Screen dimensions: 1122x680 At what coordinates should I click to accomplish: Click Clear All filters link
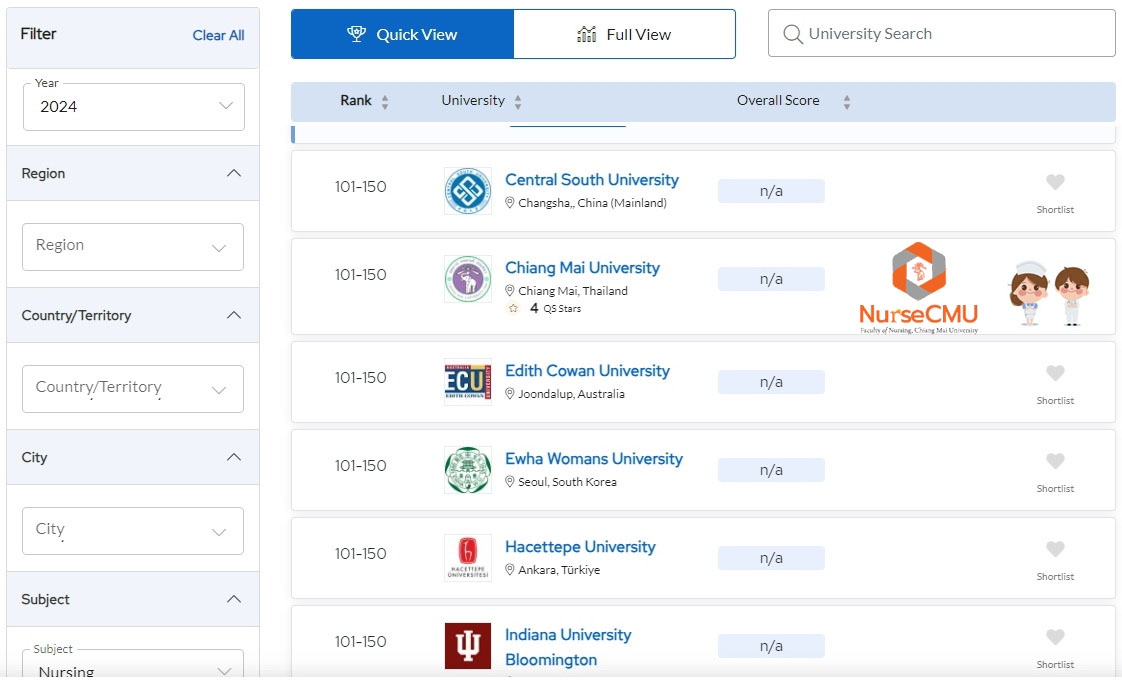coord(218,35)
